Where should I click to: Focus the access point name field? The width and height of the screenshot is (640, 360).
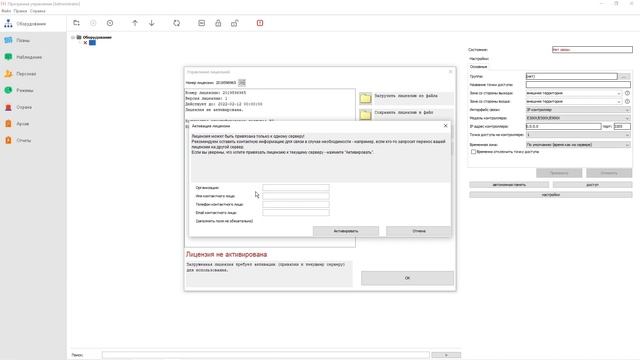(578, 84)
